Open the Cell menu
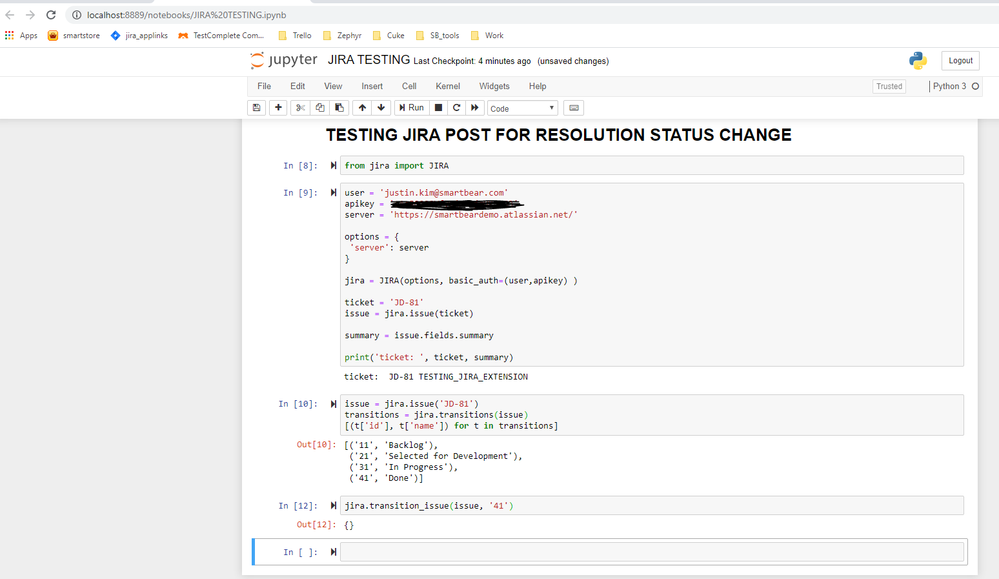 [x=409, y=86]
